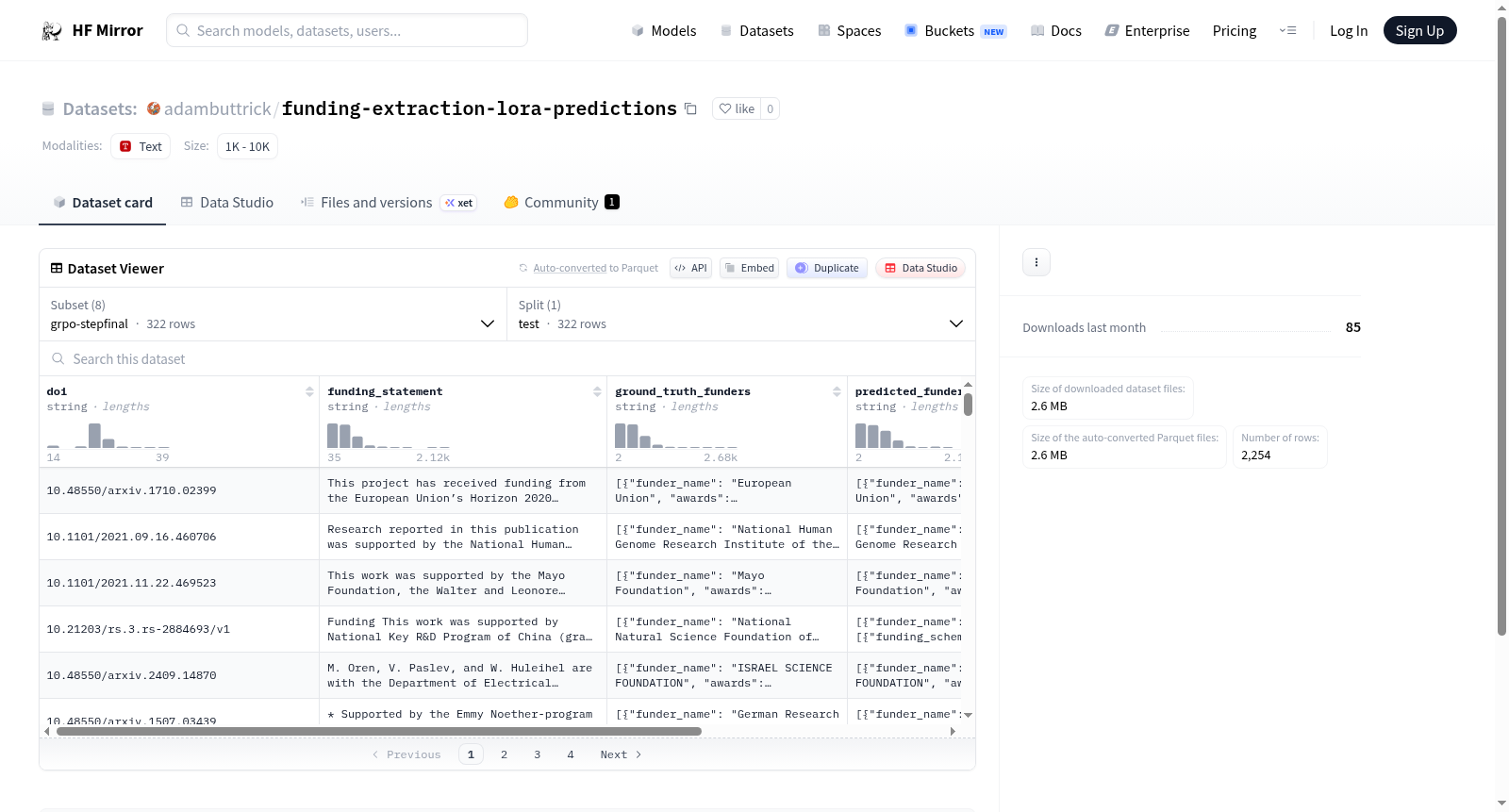1509x812 pixels.
Task: Switch to the Dataset card tab
Action: click(x=103, y=203)
